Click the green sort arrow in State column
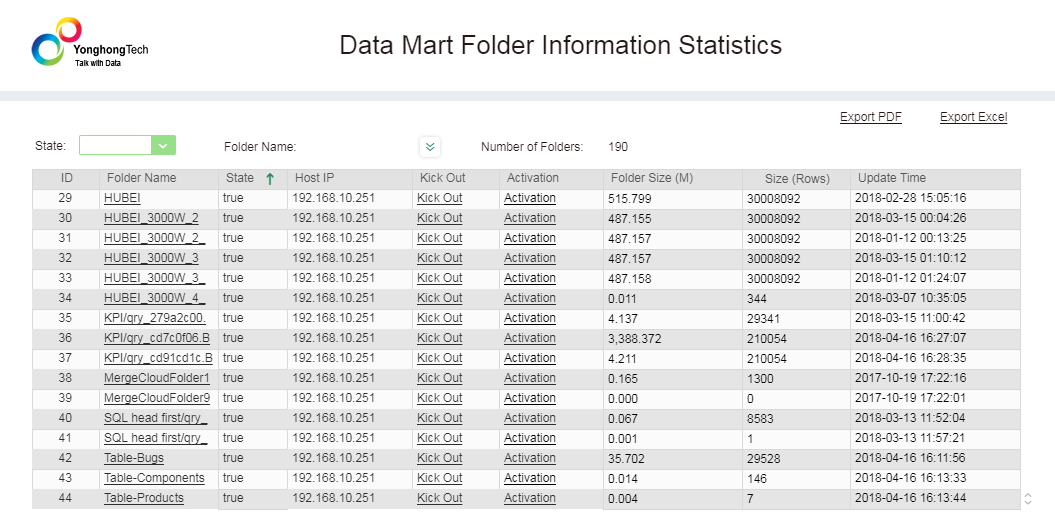 (269, 179)
